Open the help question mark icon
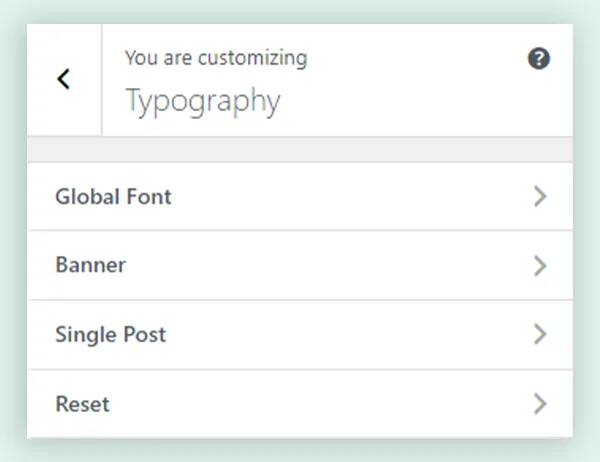Image resolution: width=600 pixels, height=462 pixels. [539, 59]
